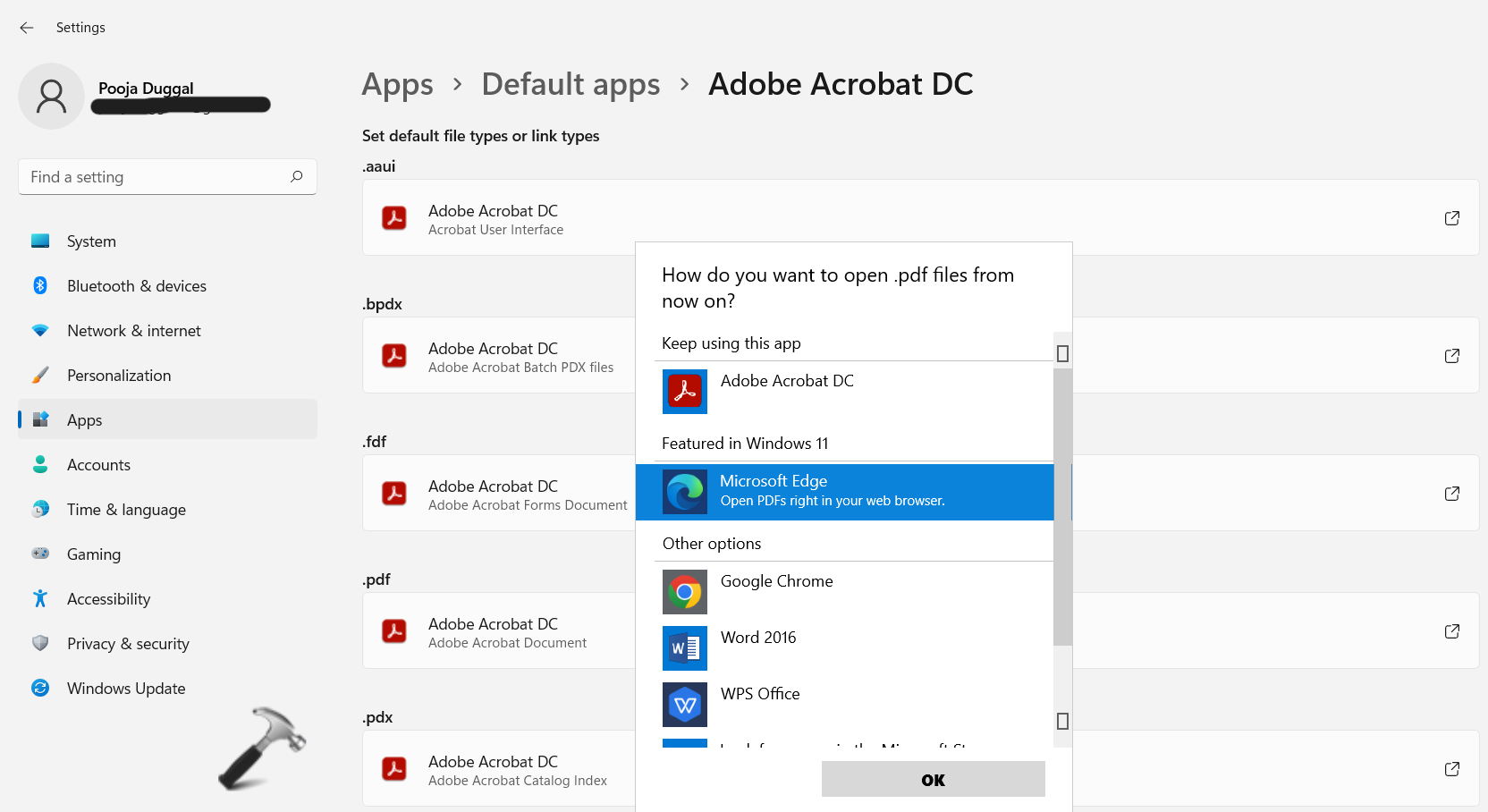Click search magnifier in Find a setting
Viewport: 1488px width, 812px height.
(x=297, y=177)
